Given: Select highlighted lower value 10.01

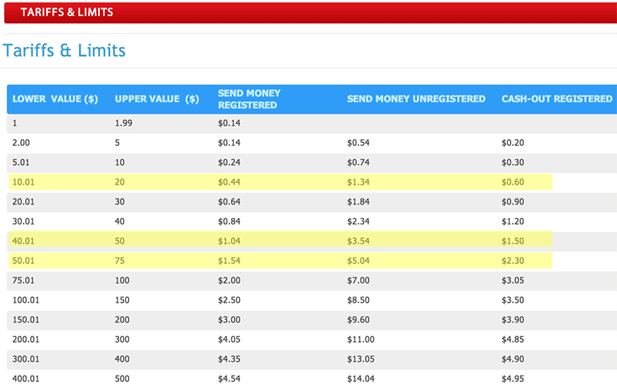Looking at the screenshot, I should pyautogui.click(x=23, y=182).
